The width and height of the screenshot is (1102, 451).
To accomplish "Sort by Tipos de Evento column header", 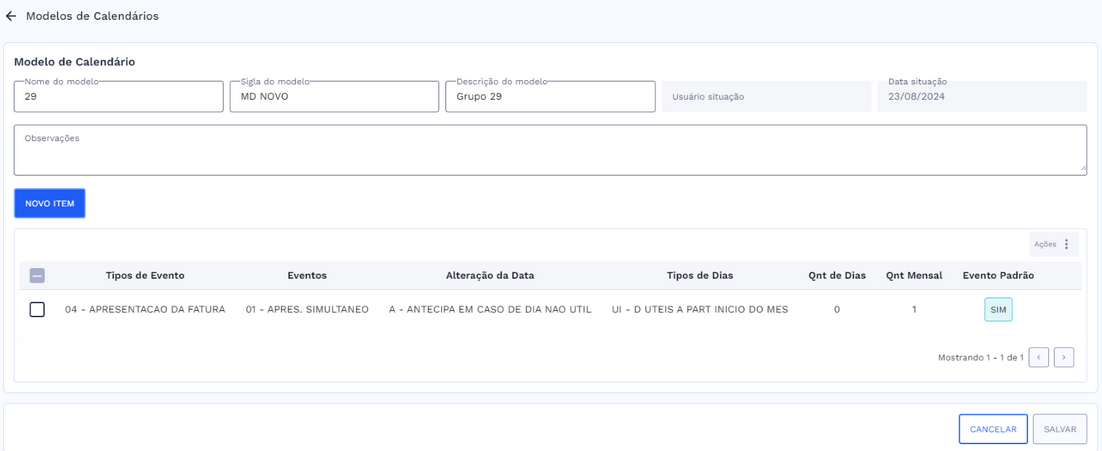I will (x=145, y=276).
